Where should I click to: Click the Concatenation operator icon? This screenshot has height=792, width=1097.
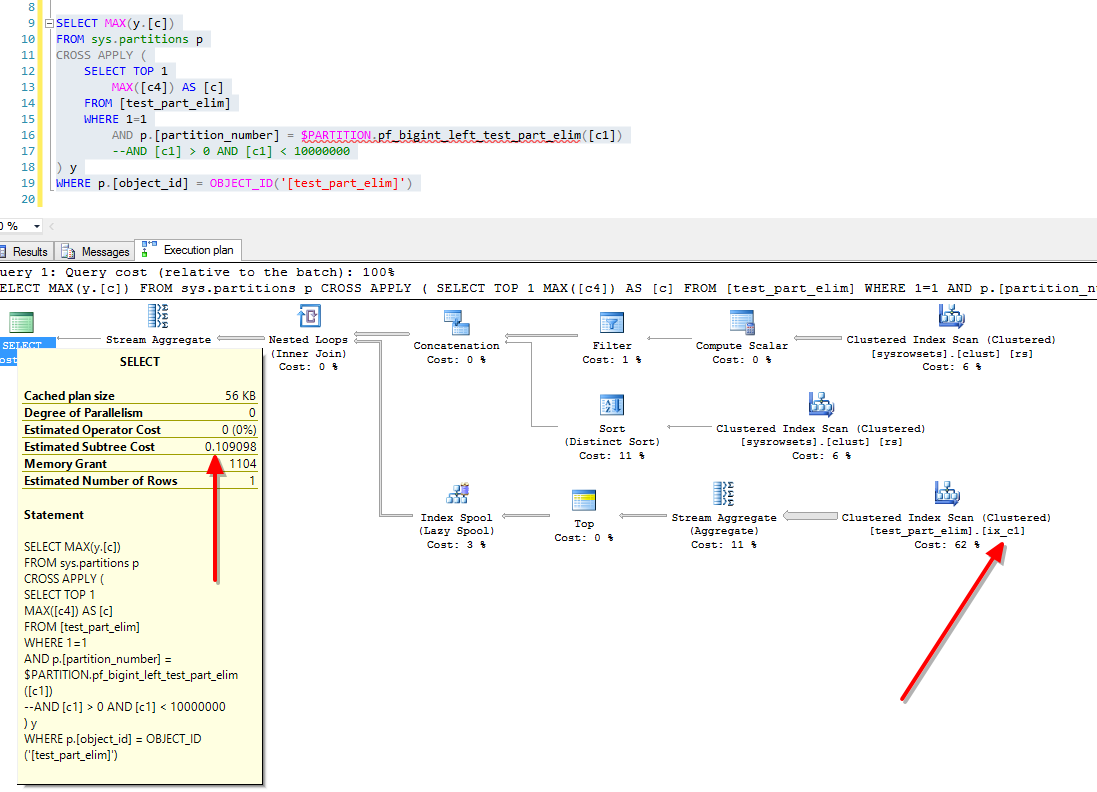[456, 322]
